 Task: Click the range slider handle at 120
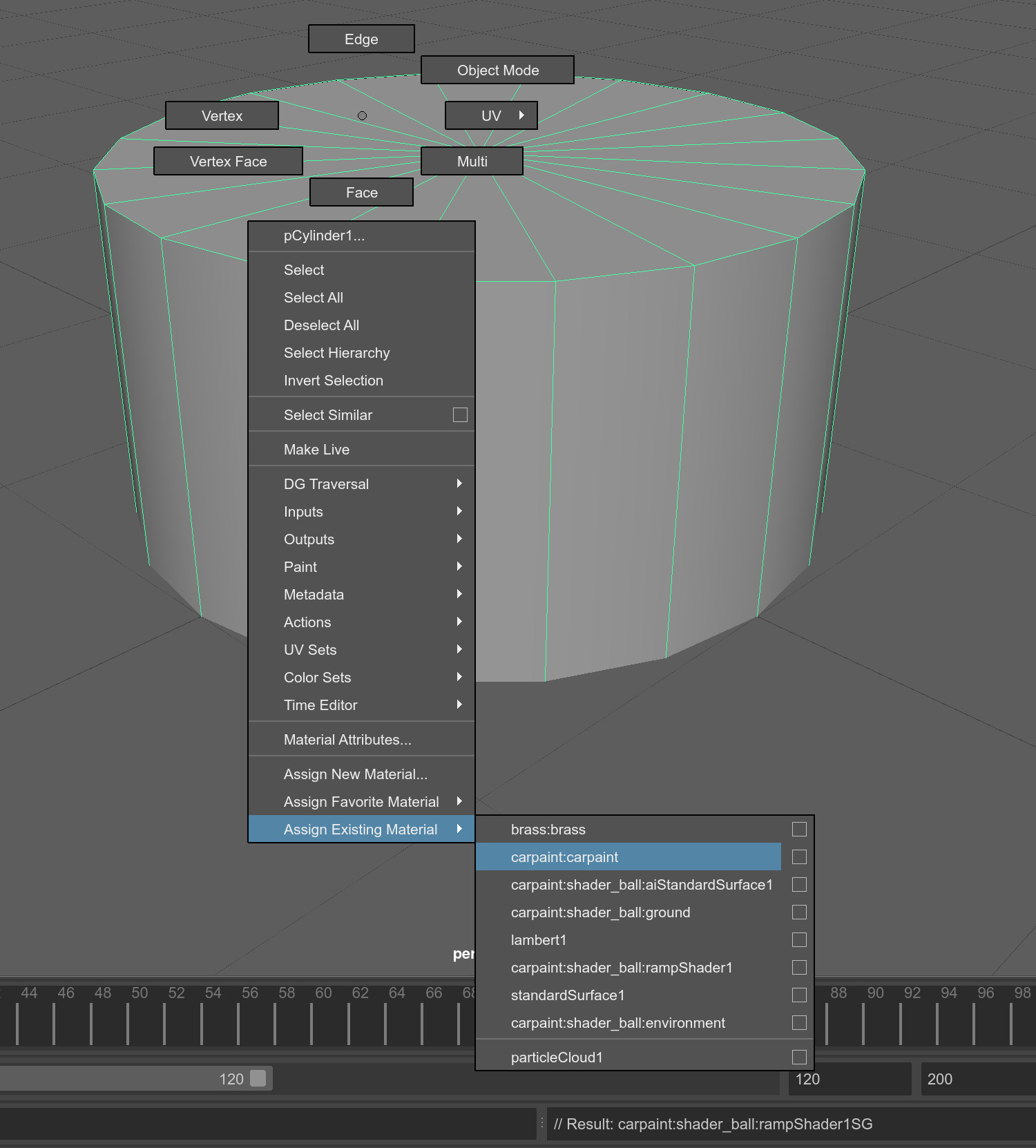pos(258,1078)
